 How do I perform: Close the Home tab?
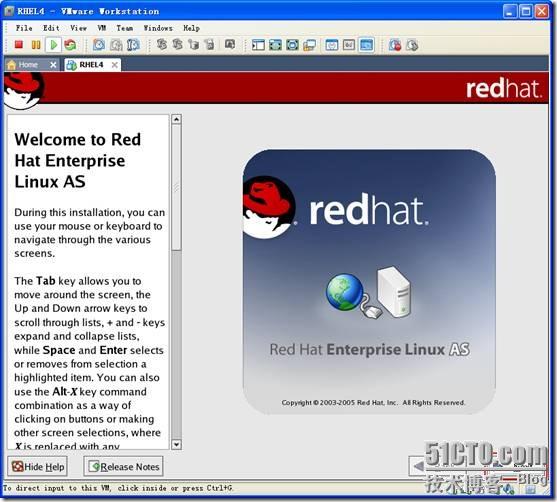53,65
